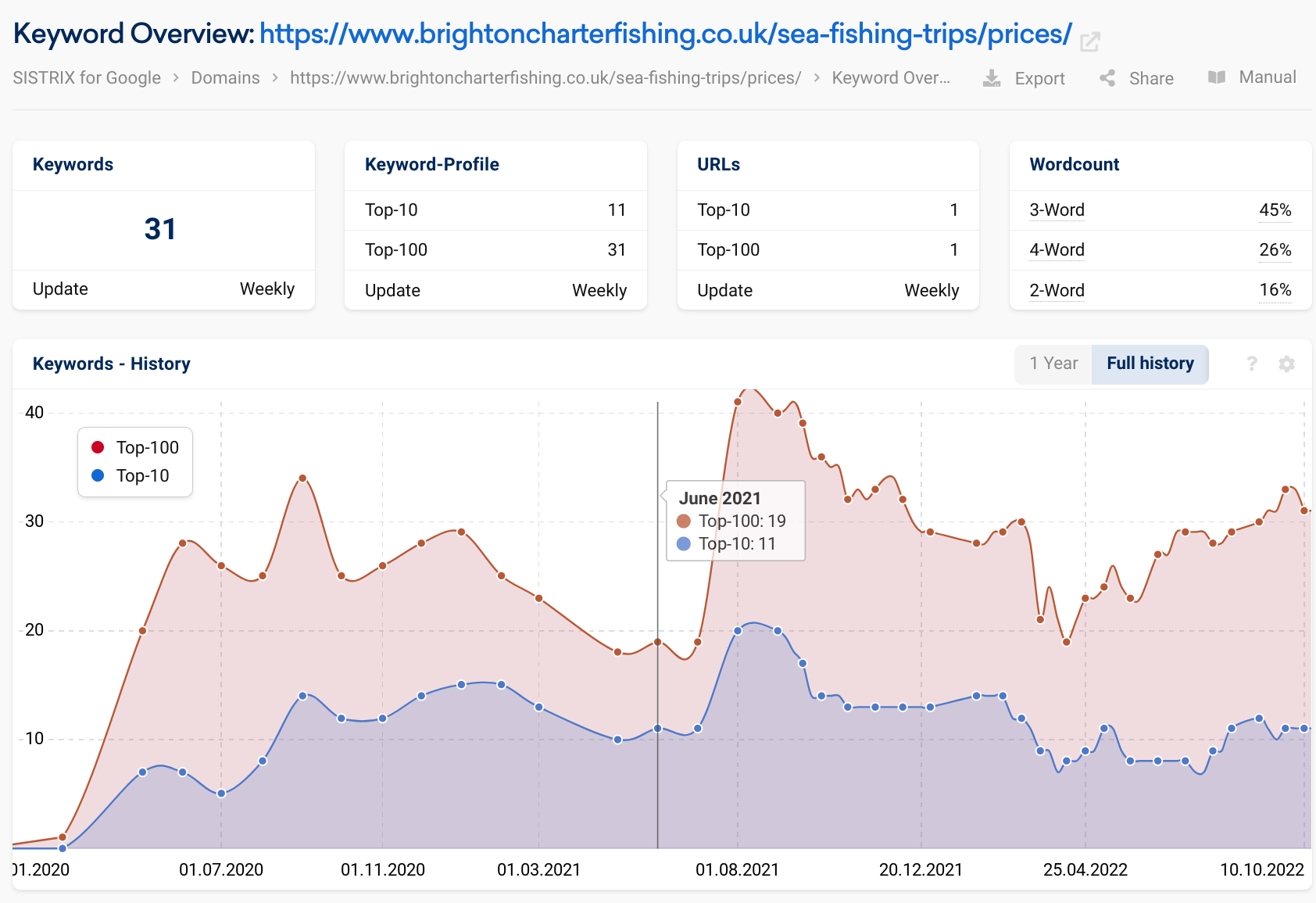Click the 45% link for 3-Word keywords

(x=1275, y=210)
